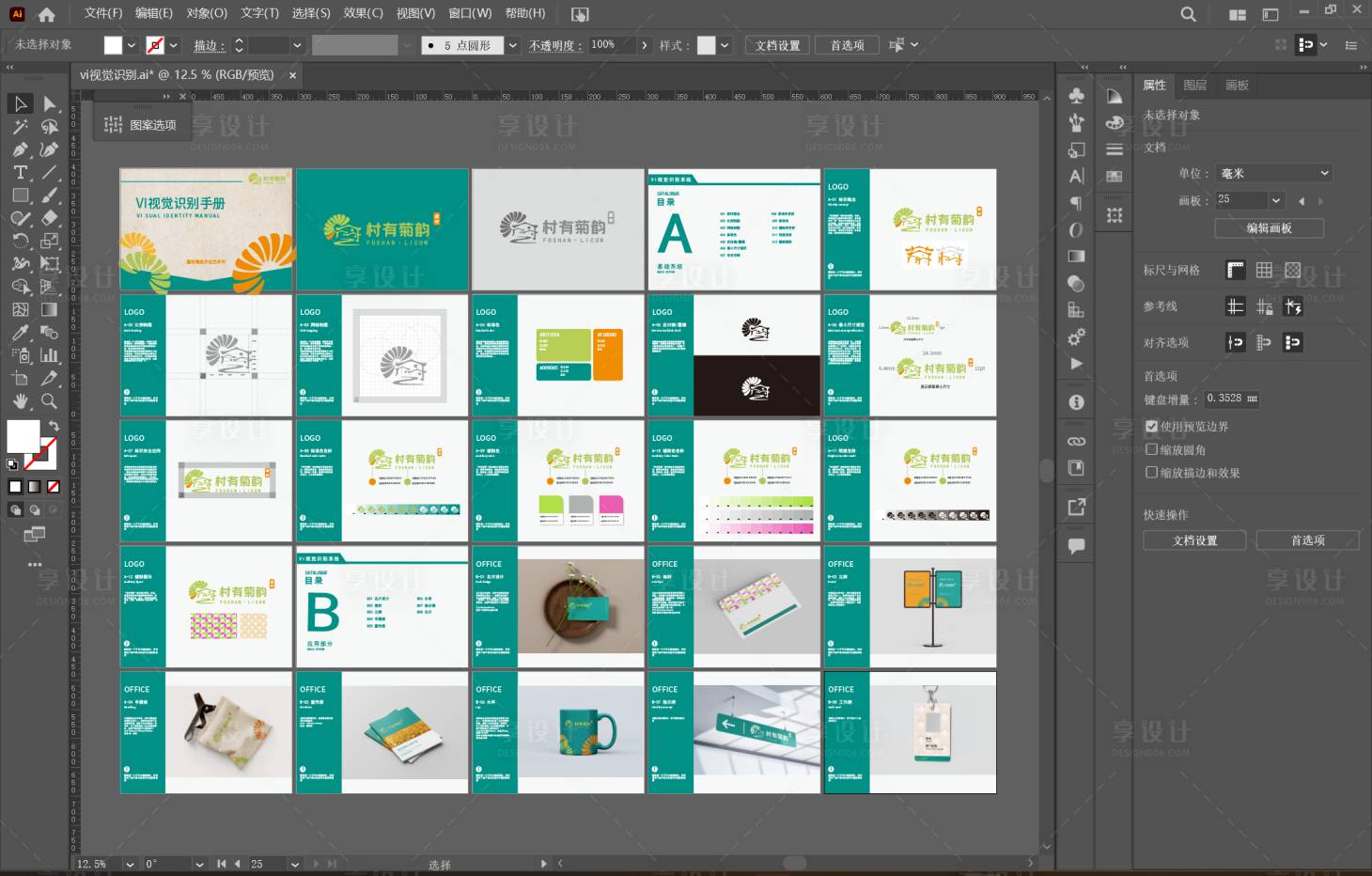Expand the fill color dropdown arrow

click(x=132, y=45)
